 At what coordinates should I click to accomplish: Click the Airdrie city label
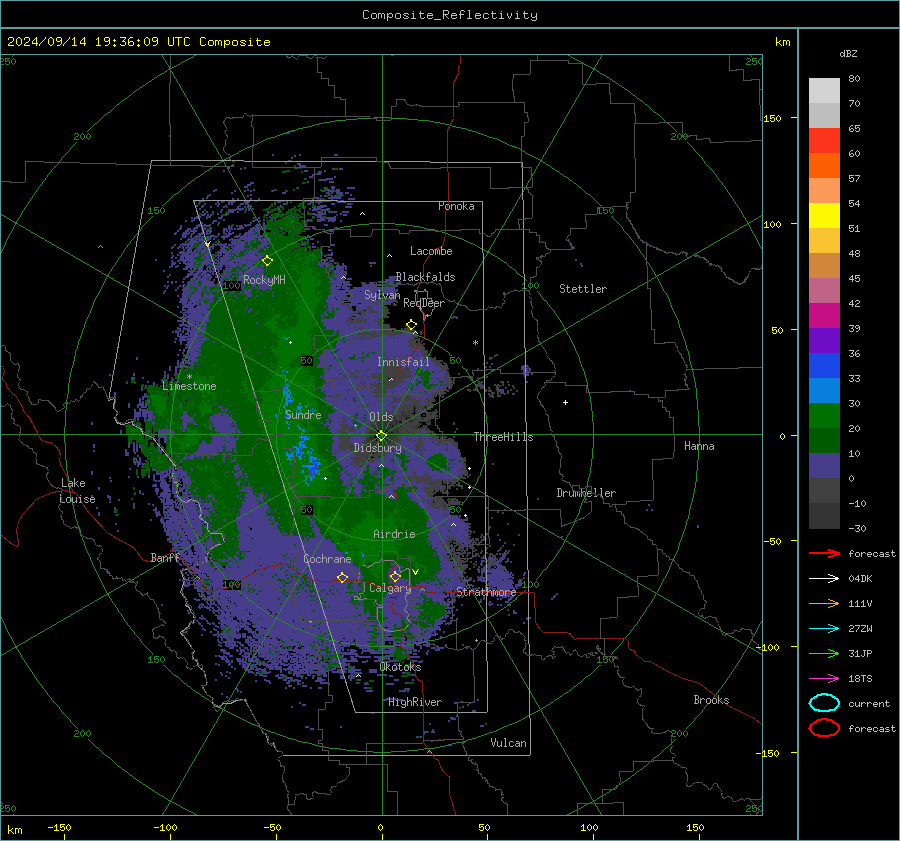(394, 534)
